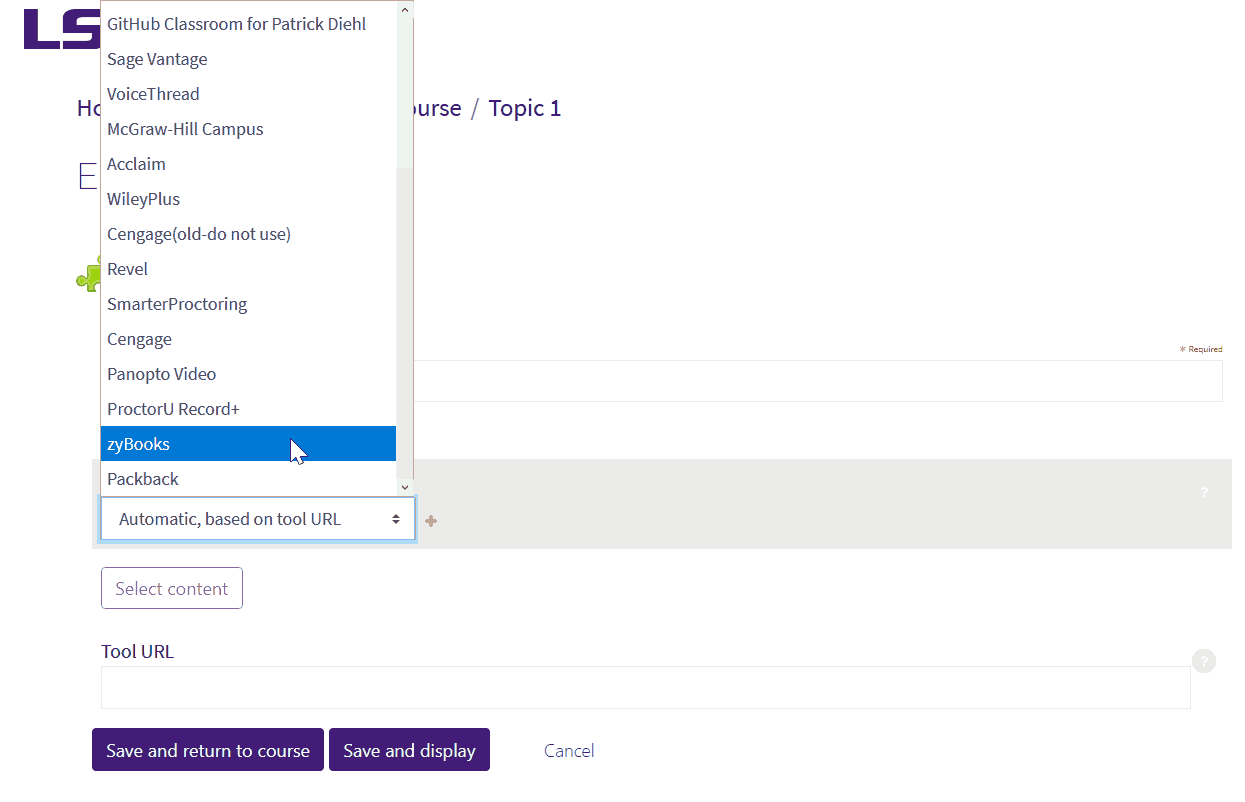This screenshot has height=802, width=1245.
Task: Click dropdown list scroll up arrow
Action: click(405, 10)
